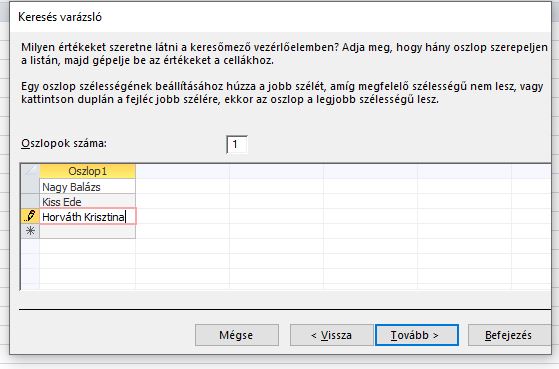Click the Oszlopok száma label
Image resolution: width=559 pixels, height=369 pixels.
(x=64, y=143)
